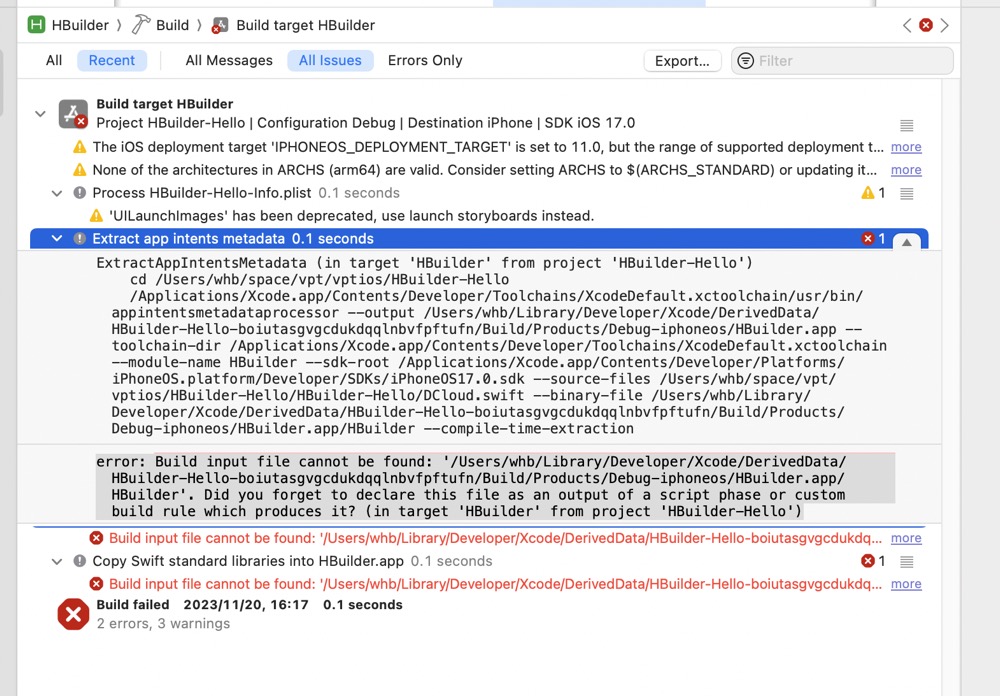This screenshot has width=1000, height=696.
Task: Go to next issue with right chevron
Action: pos(945,25)
